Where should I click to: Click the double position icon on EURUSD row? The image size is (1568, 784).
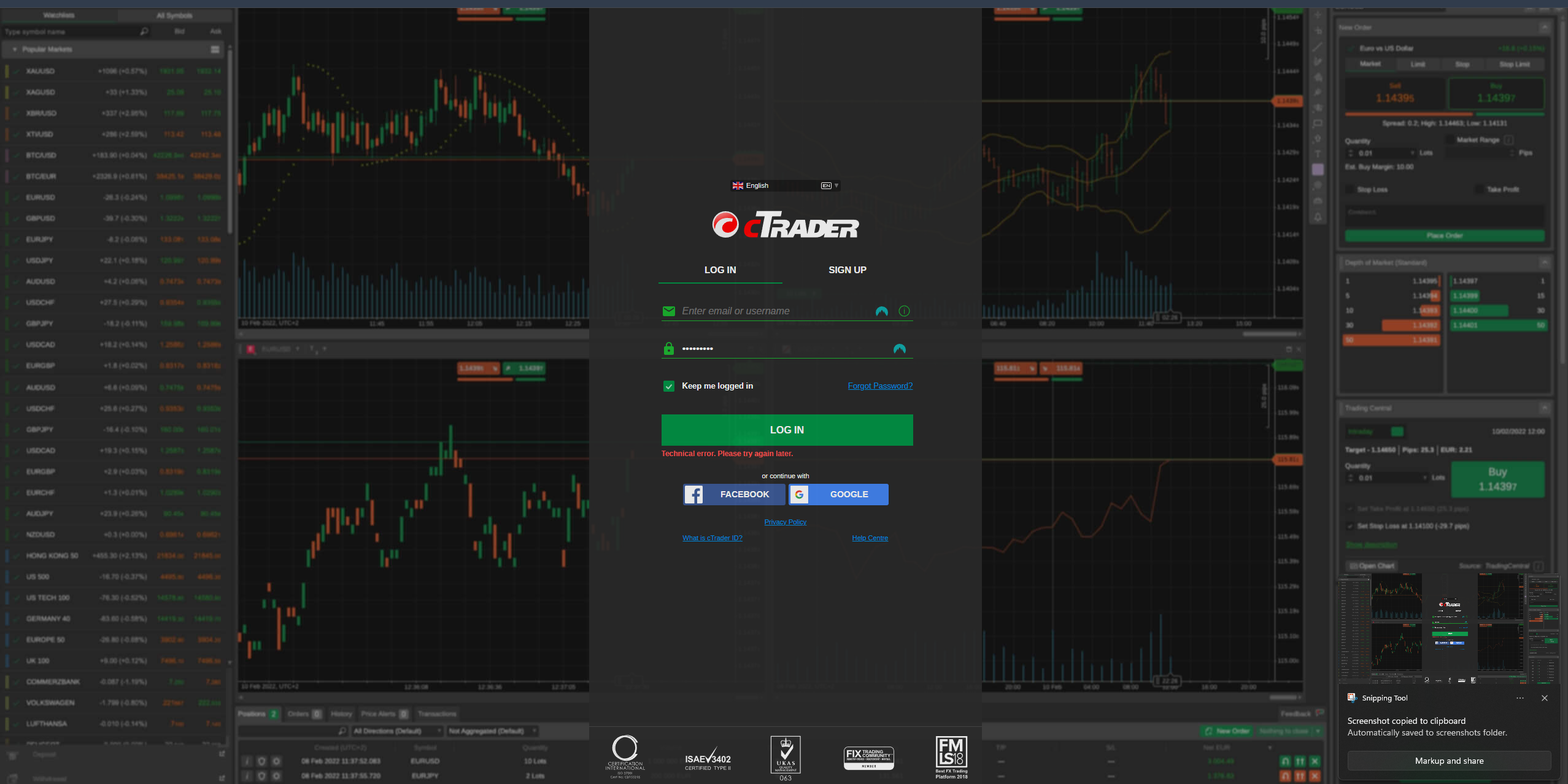point(1300,761)
